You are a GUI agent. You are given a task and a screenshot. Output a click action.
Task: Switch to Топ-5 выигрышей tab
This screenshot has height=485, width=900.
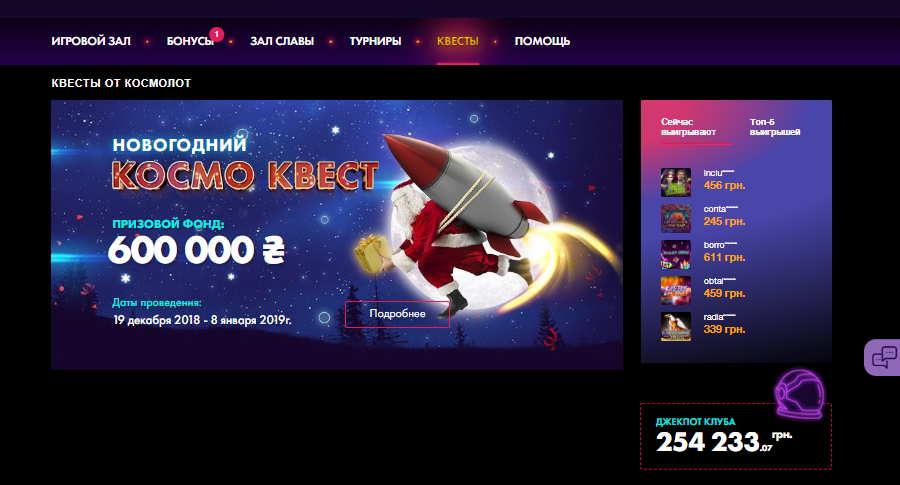pos(775,127)
